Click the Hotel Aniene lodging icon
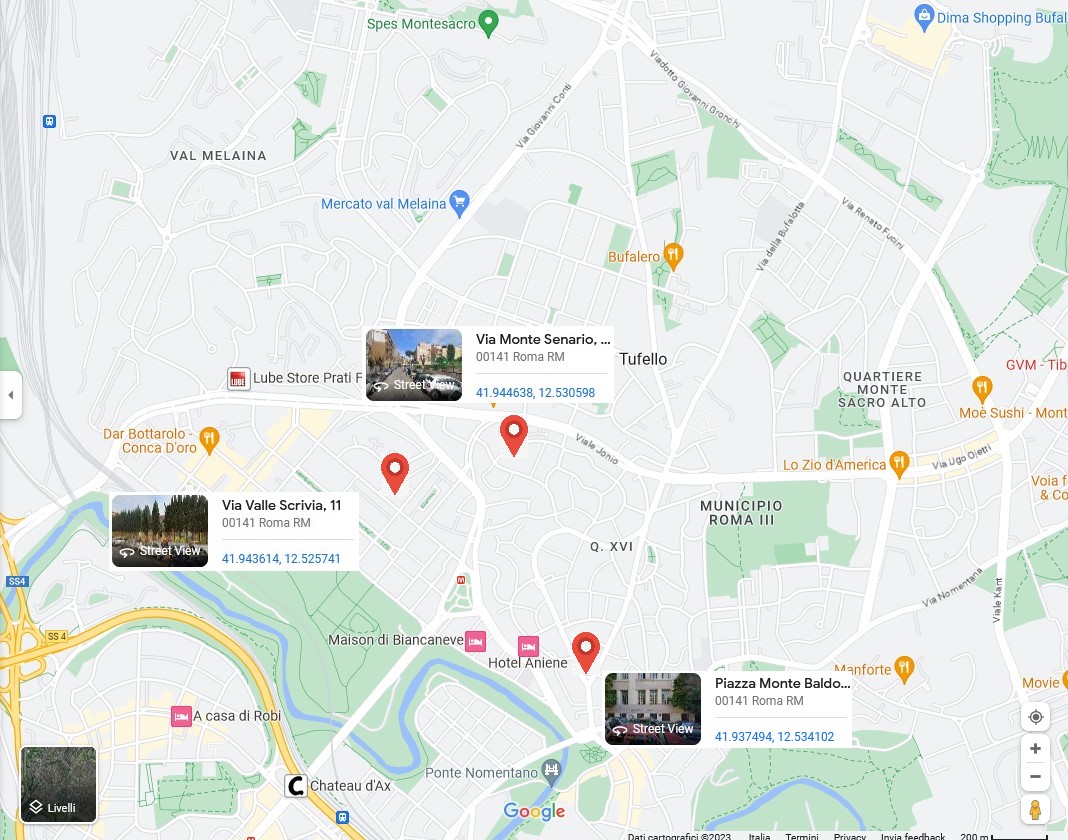Screen dimensions: 1068x840 tap(529, 646)
